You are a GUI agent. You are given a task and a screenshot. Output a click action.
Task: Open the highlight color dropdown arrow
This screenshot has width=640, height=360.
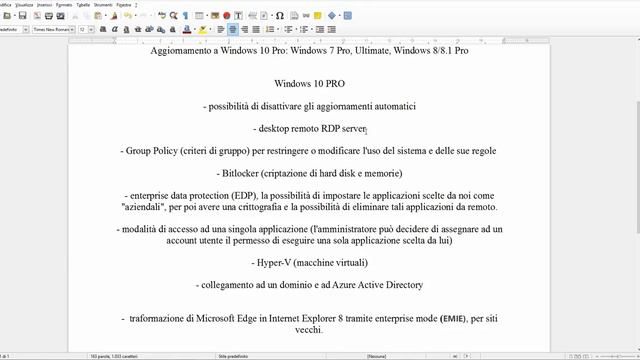[210, 29]
